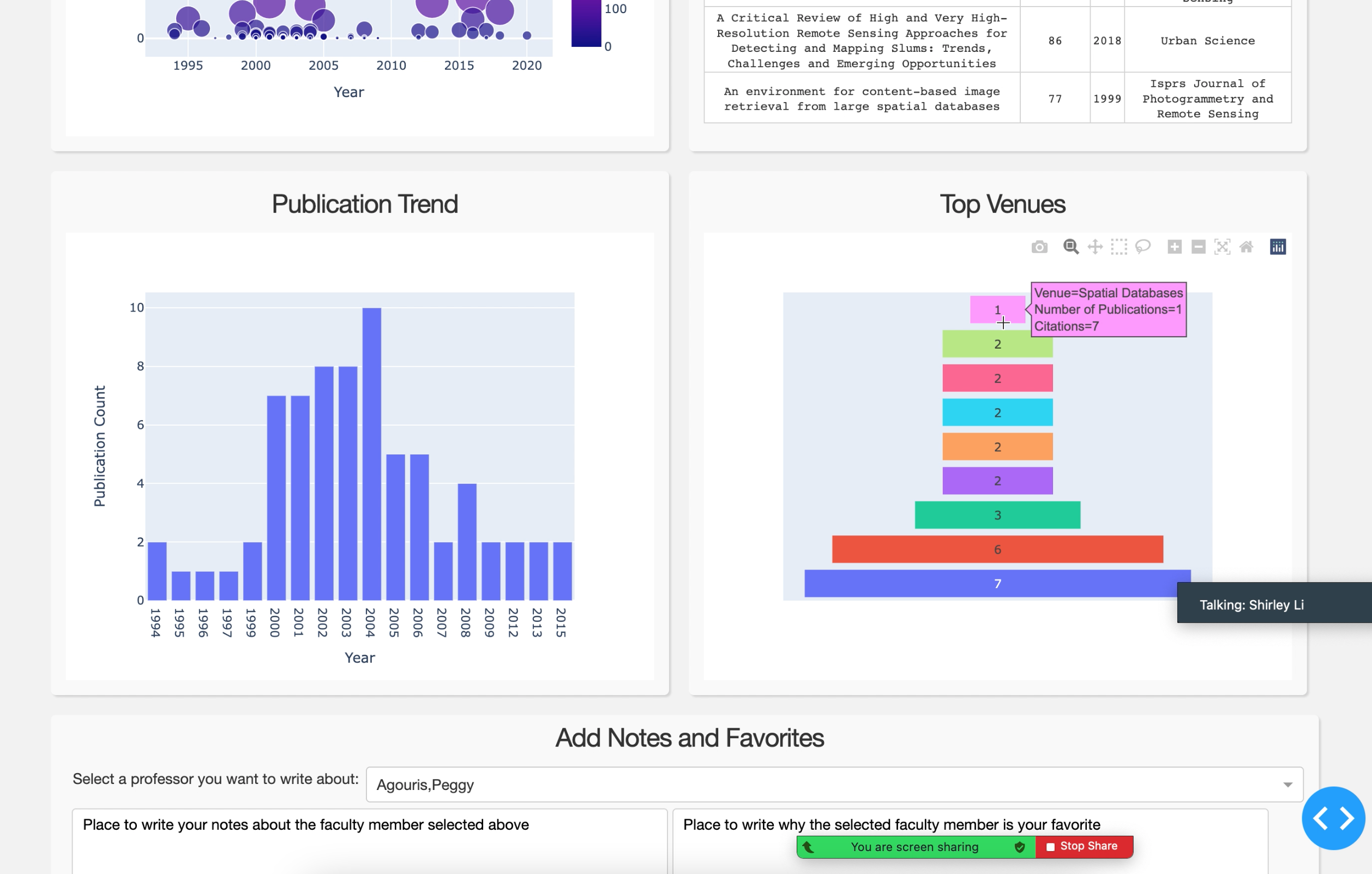Activate the zoom tool on Top Venues chart

(x=1070, y=246)
